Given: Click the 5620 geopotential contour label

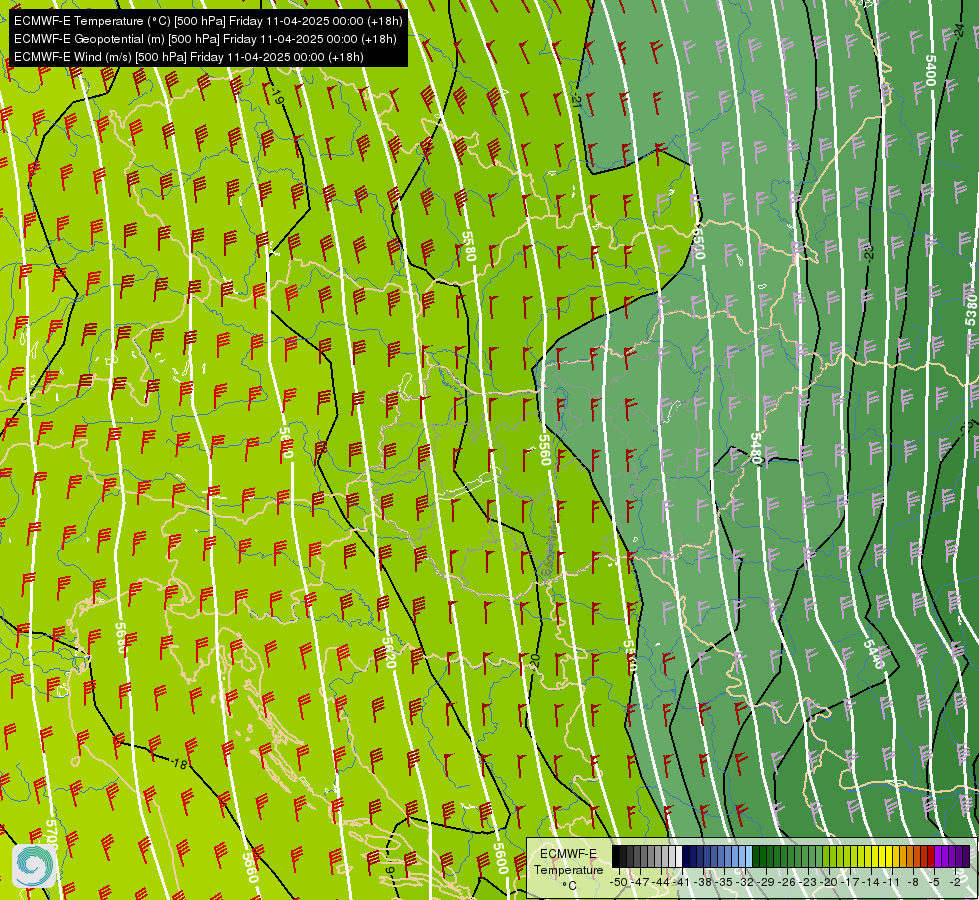Looking at the screenshot, I should pos(390,652).
